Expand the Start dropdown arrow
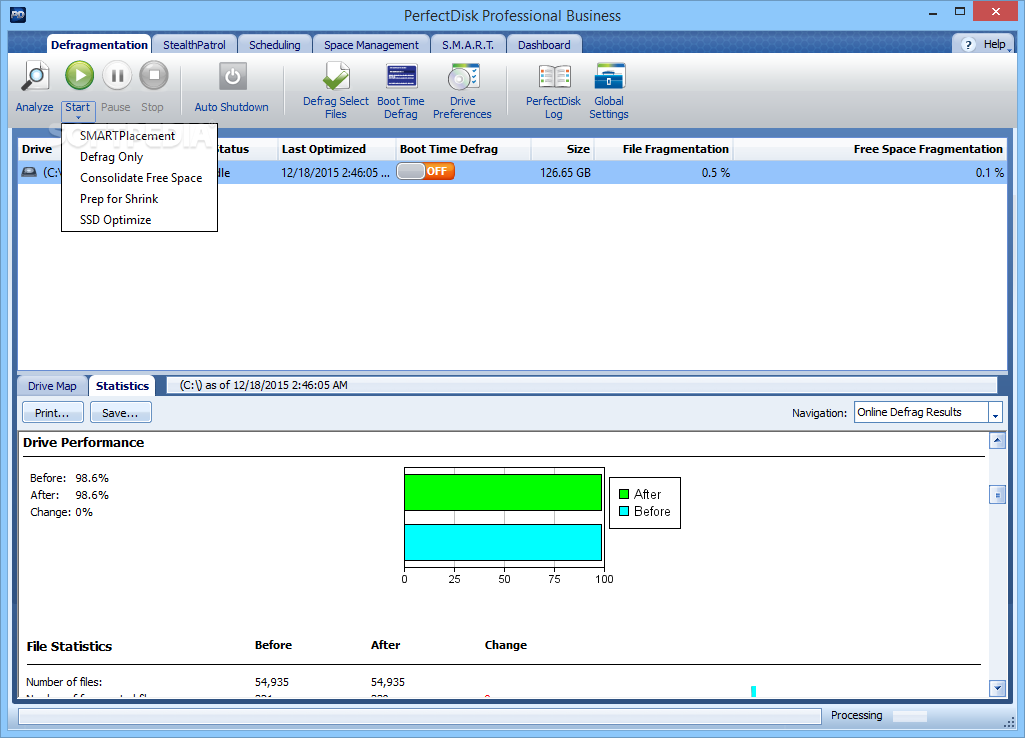Screen dimensions: 1025x738 point(78,118)
